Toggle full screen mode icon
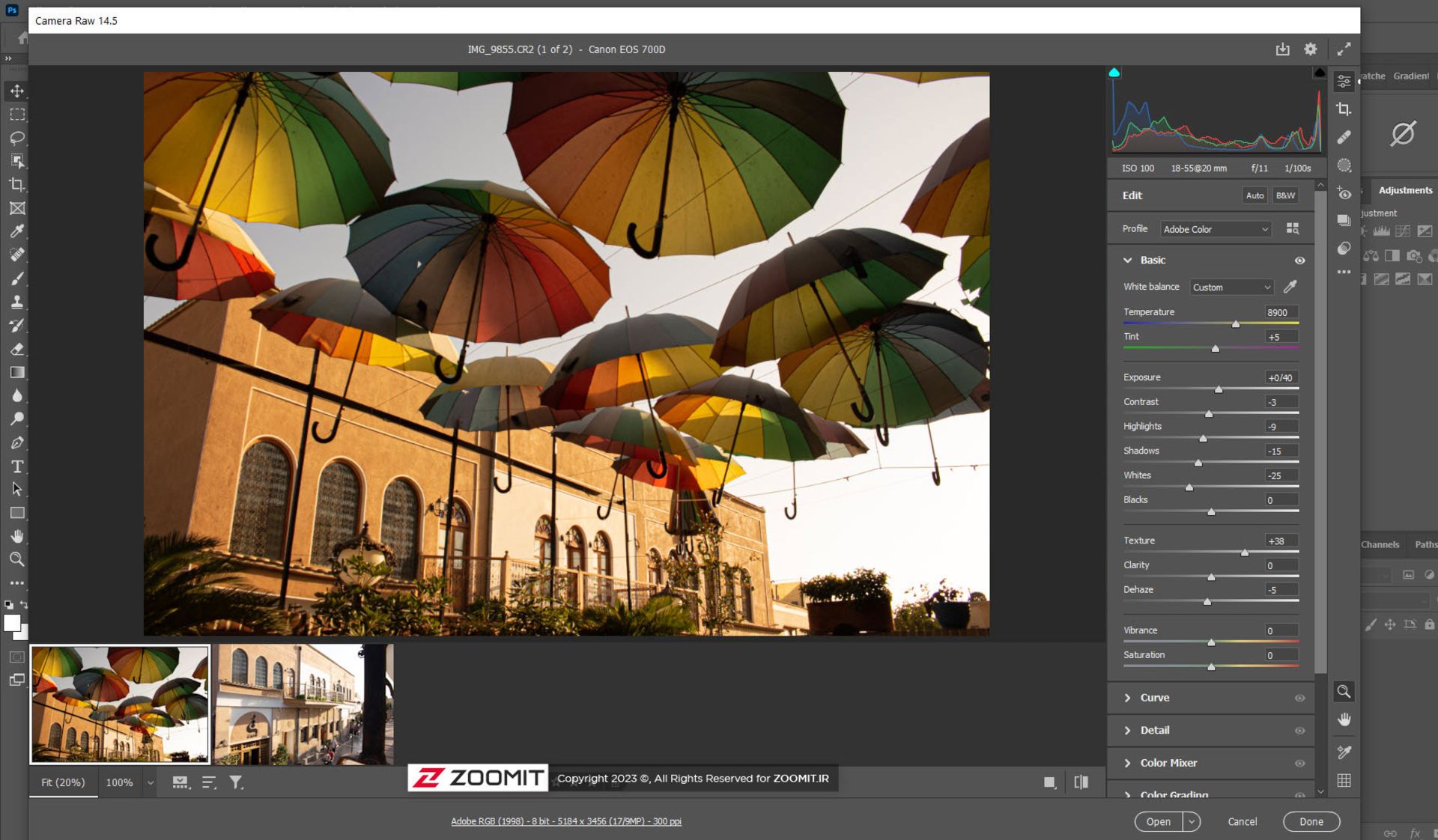This screenshot has height=840, width=1438. coord(1344,49)
